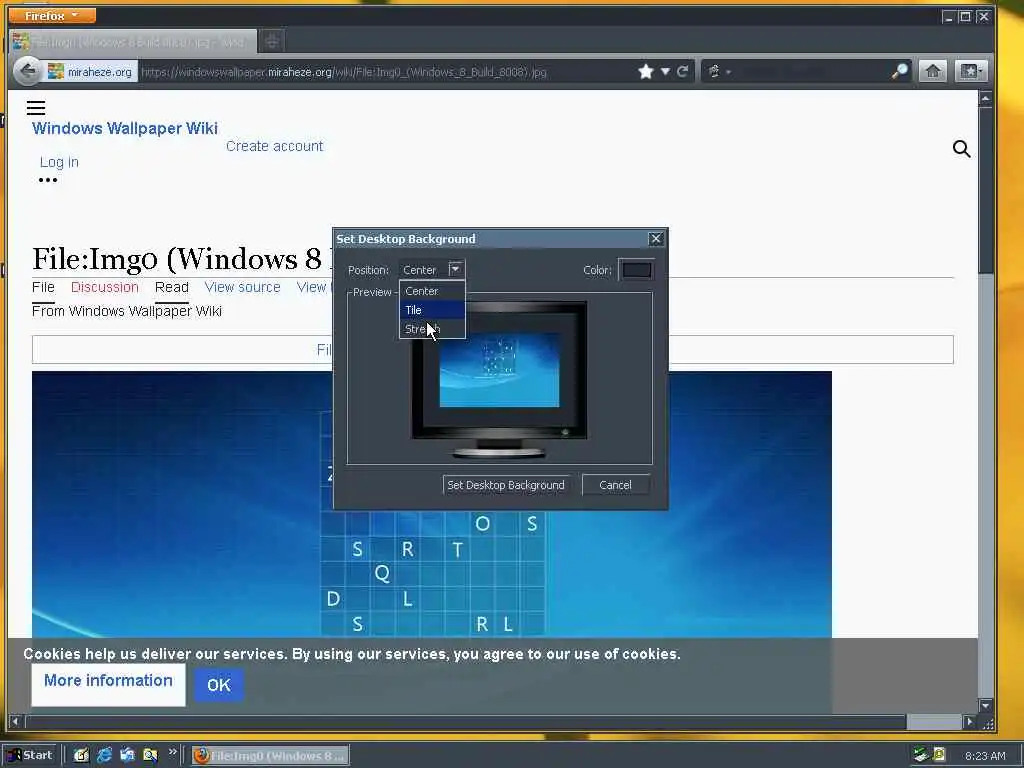Select the Read view tab
1024x768 pixels.
172,287
